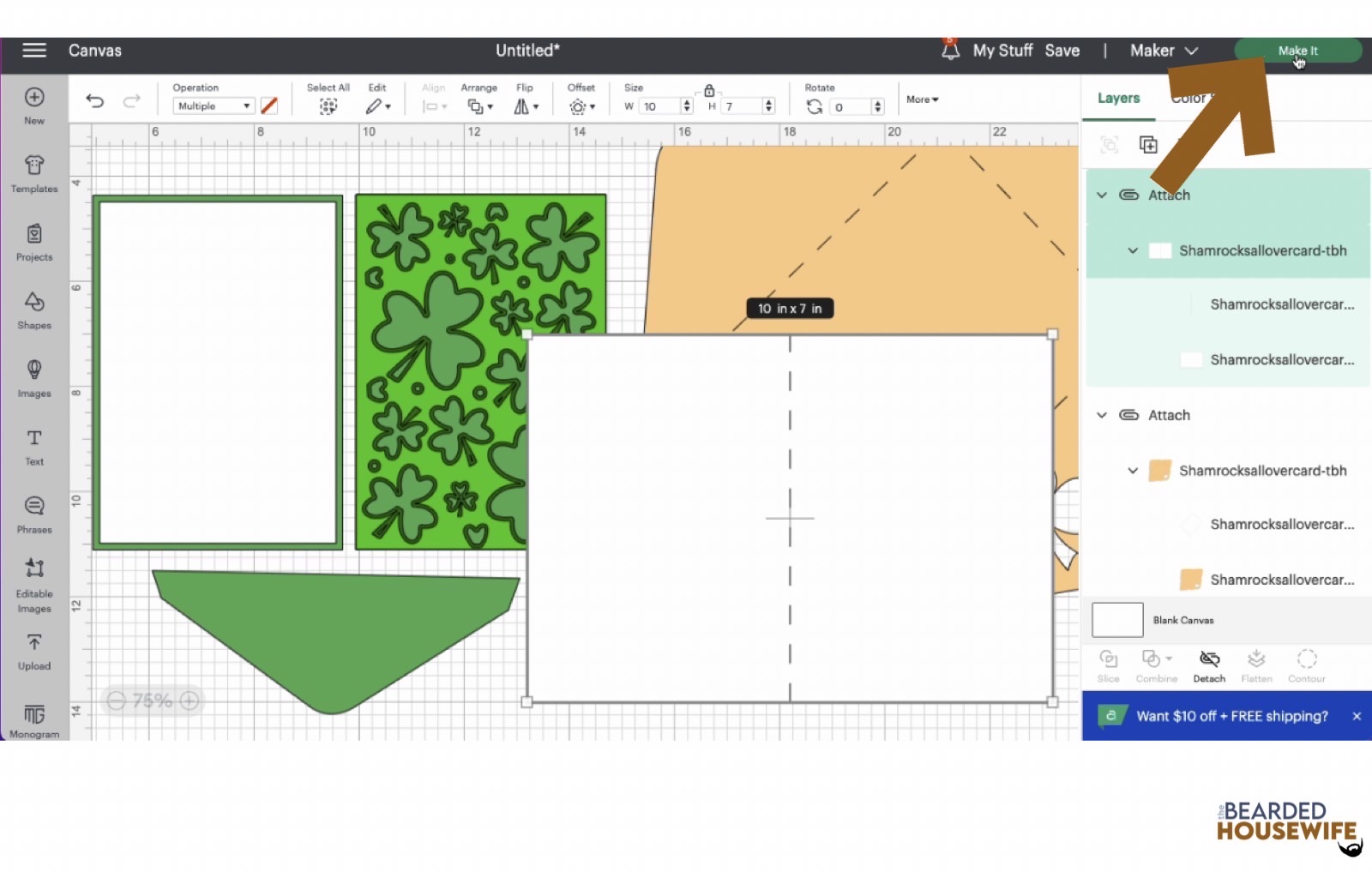
Task: Toggle the size aspect ratio lock
Action: click(709, 90)
